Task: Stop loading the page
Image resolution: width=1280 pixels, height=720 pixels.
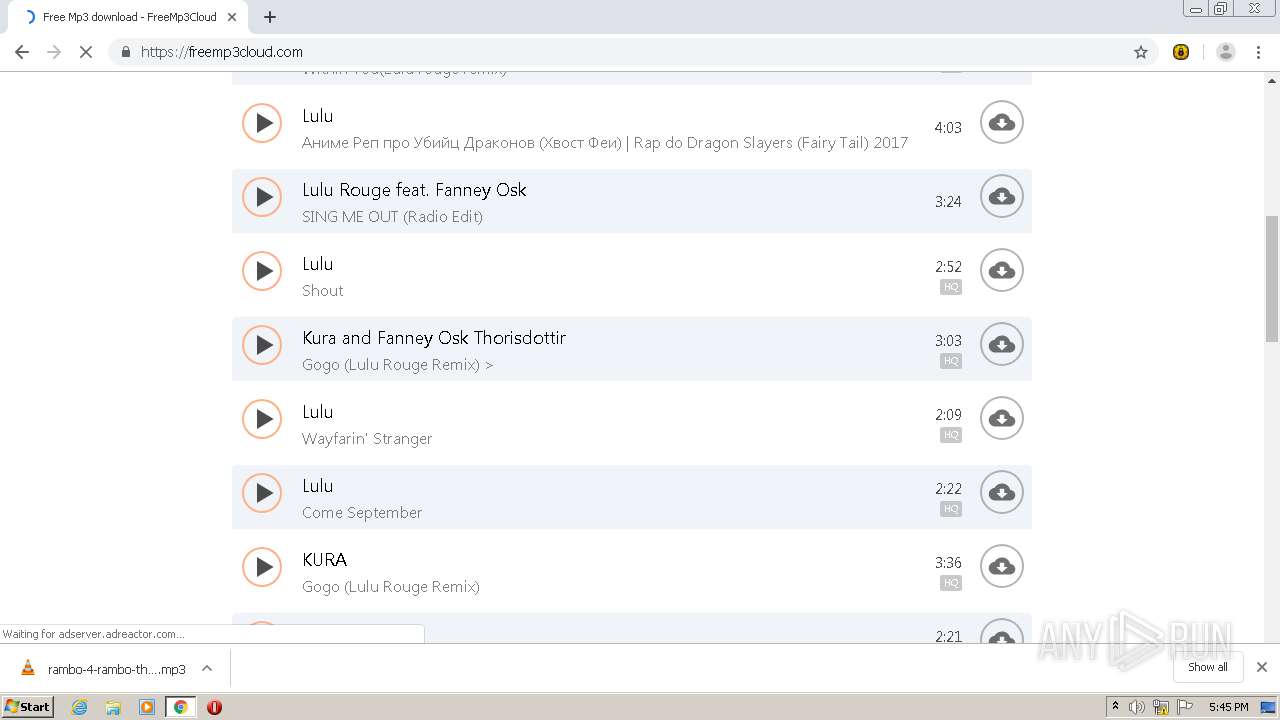Action: point(86,52)
